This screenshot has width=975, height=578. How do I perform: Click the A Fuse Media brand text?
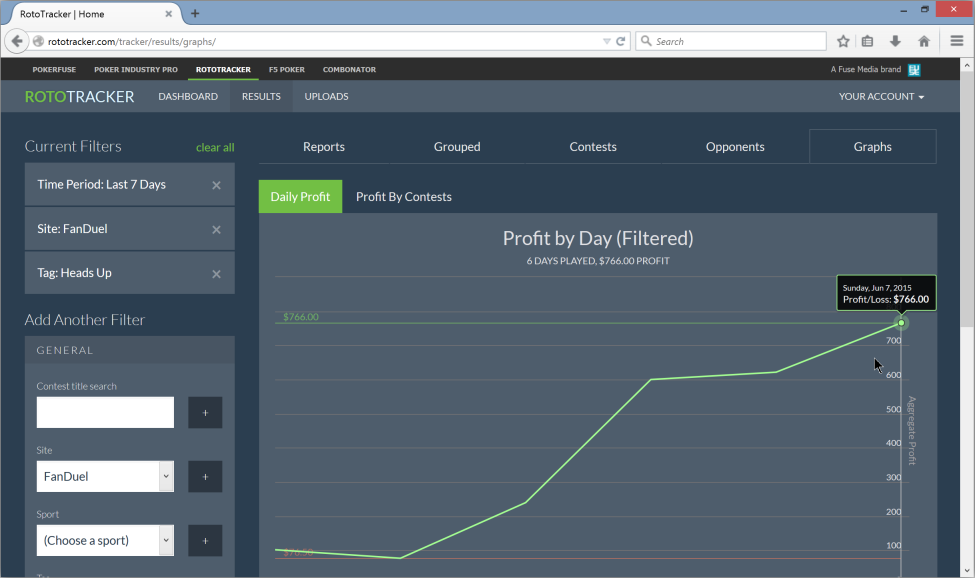click(866, 70)
